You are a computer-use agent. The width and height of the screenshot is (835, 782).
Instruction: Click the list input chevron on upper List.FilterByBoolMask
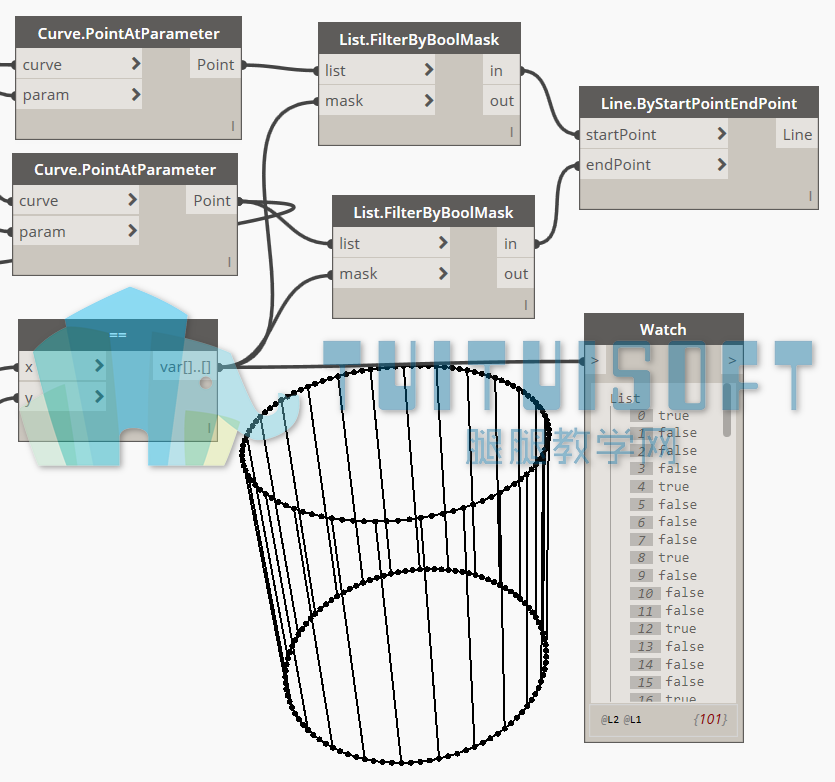pyautogui.click(x=429, y=70)
